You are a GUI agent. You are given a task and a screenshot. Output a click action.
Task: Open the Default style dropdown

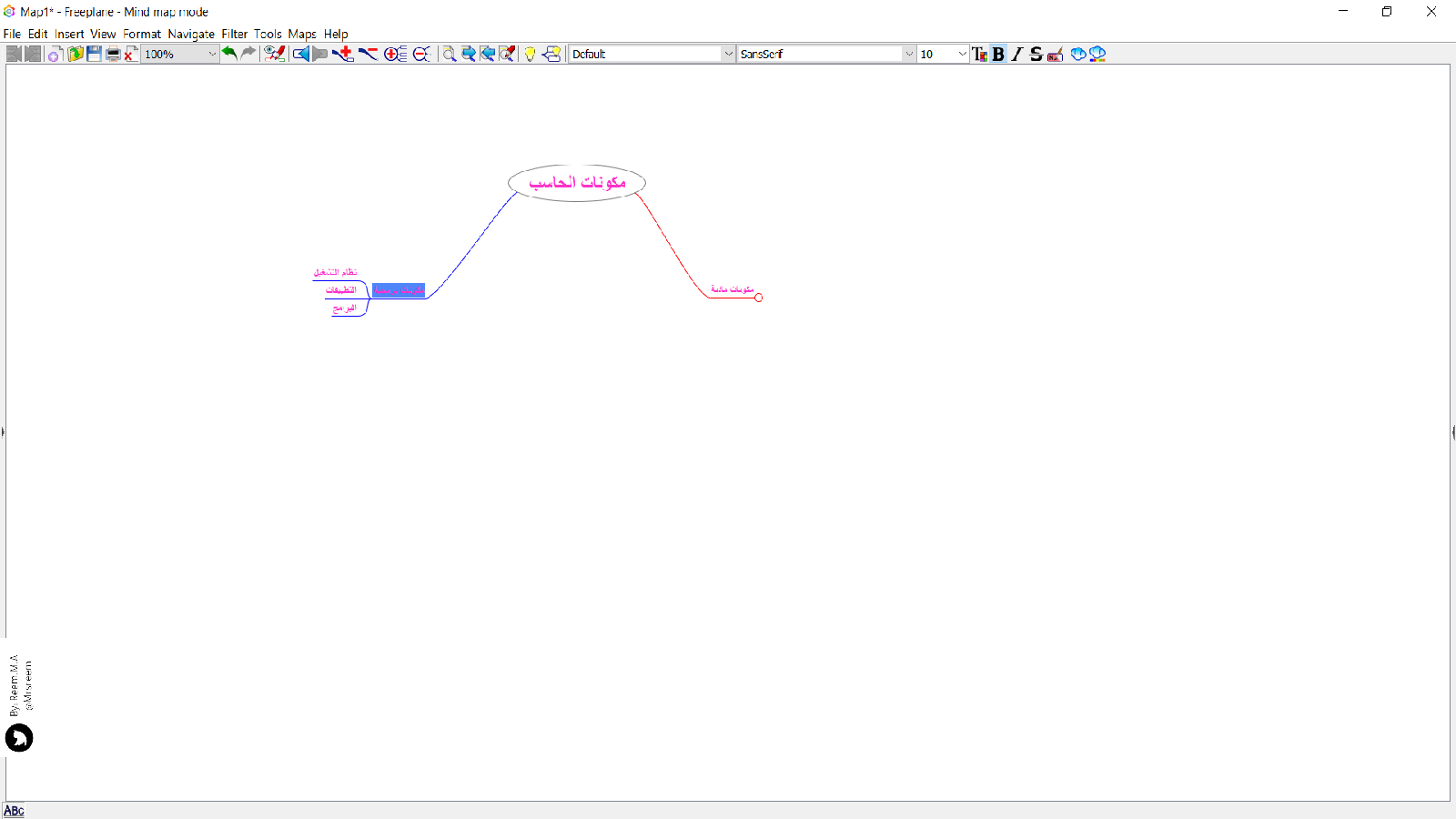[728, 54]
